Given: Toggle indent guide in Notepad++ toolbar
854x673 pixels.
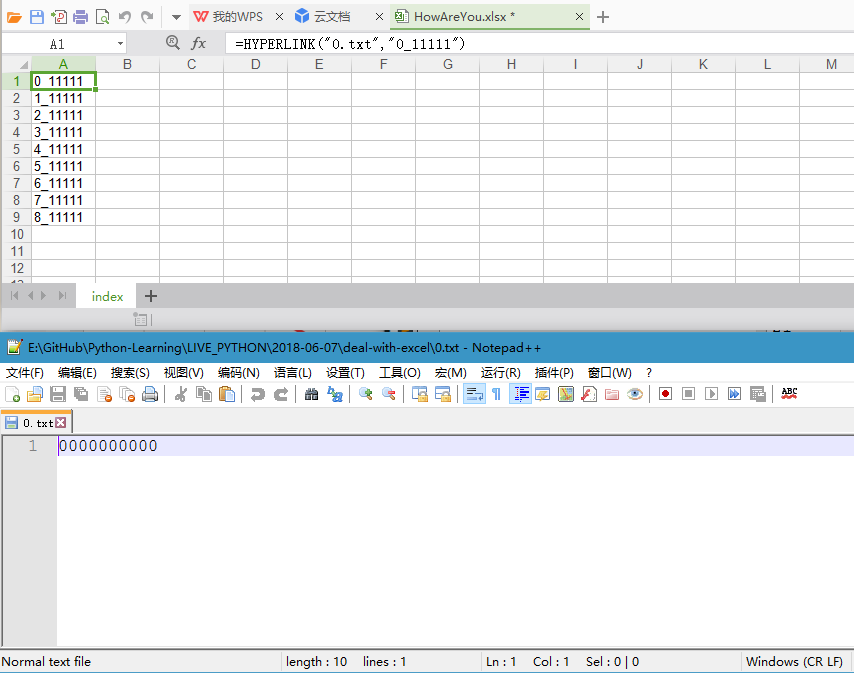Looking at the screenshot, I should tap(521, 394).
